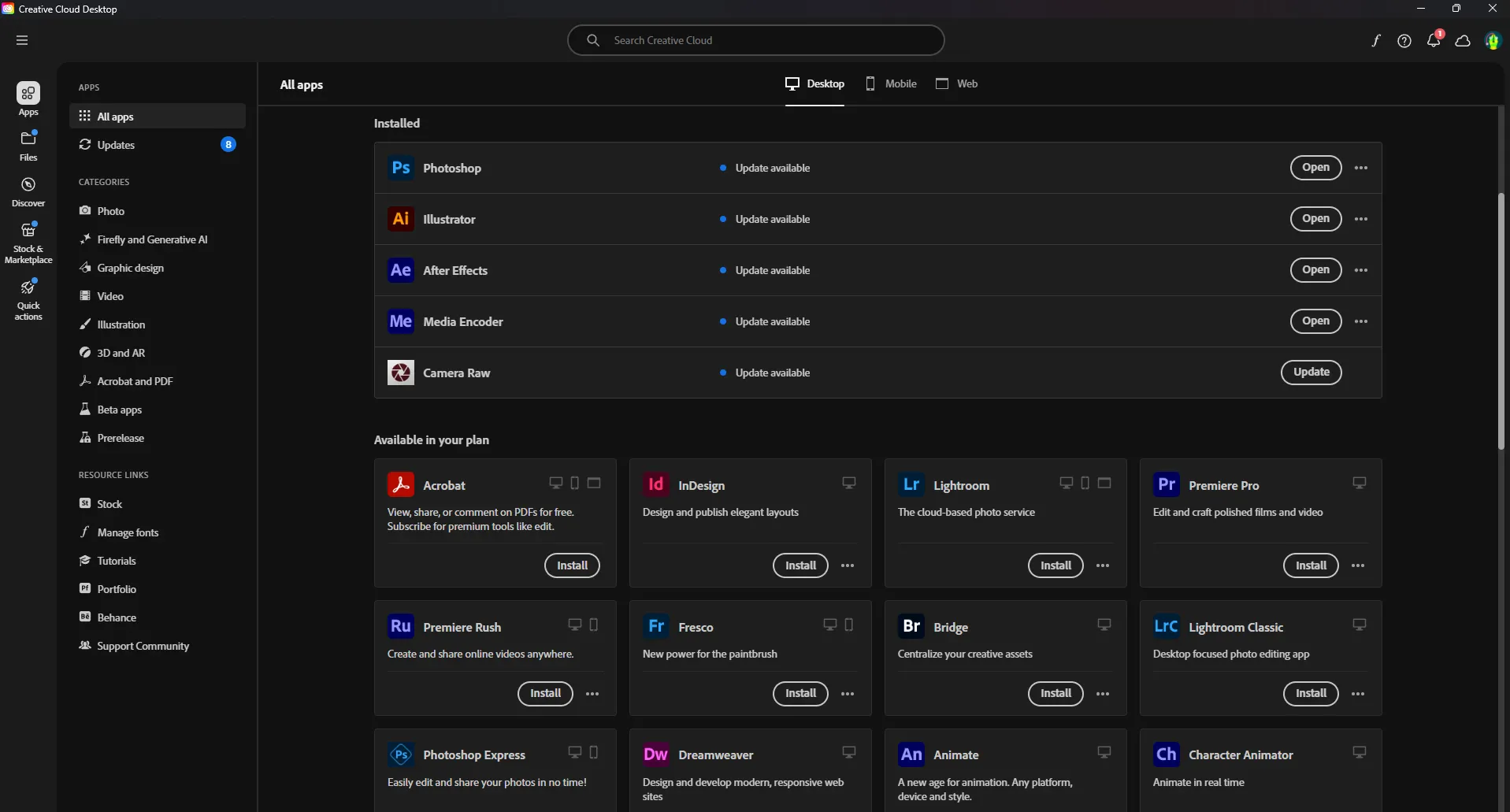Click the vertical scrollbar thumb

pyautogui.click(x=1501, y=321)
